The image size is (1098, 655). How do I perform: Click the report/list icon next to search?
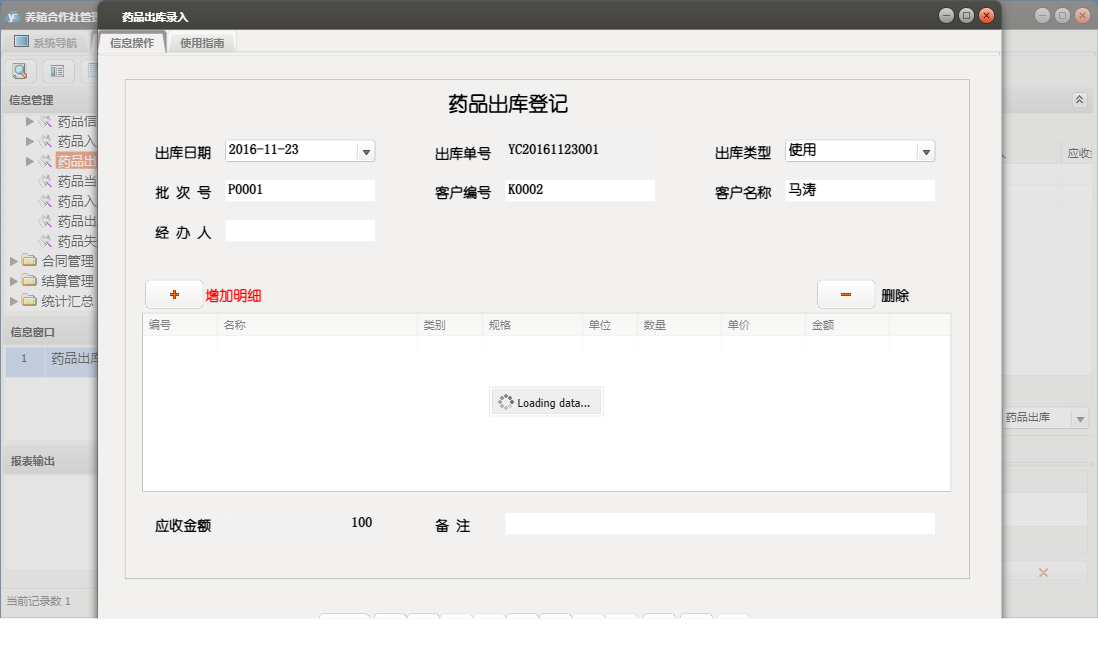[x=57, y=71]
